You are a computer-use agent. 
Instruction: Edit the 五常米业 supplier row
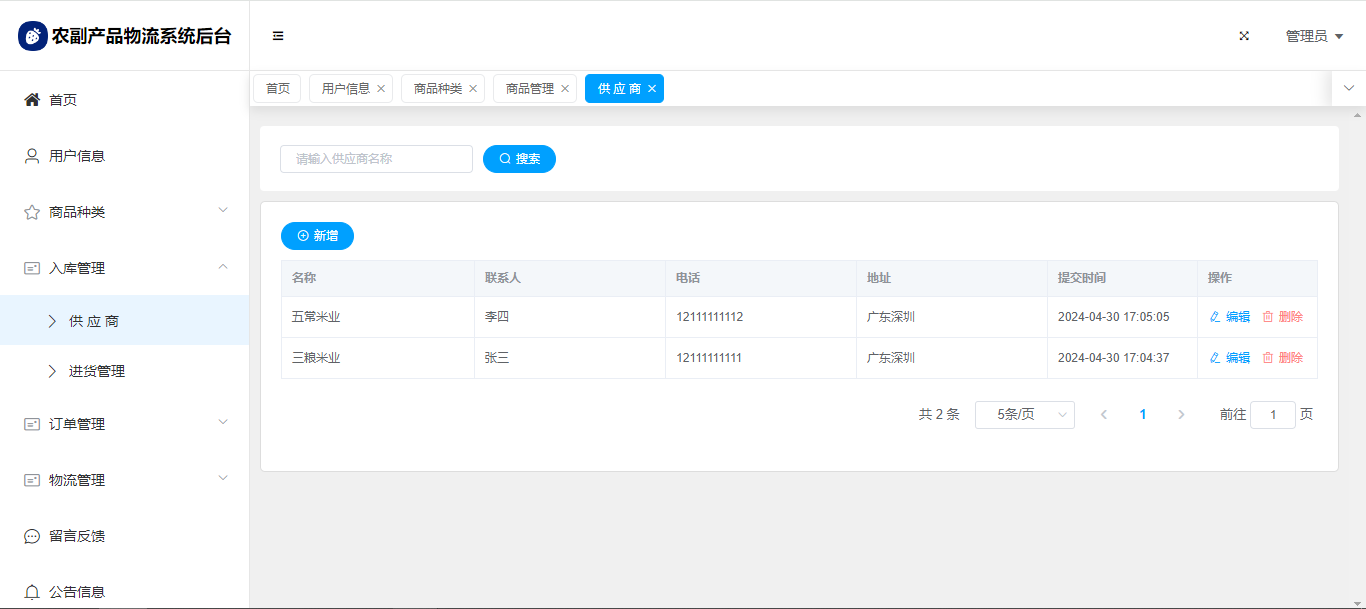click(x=1230, y=317)
